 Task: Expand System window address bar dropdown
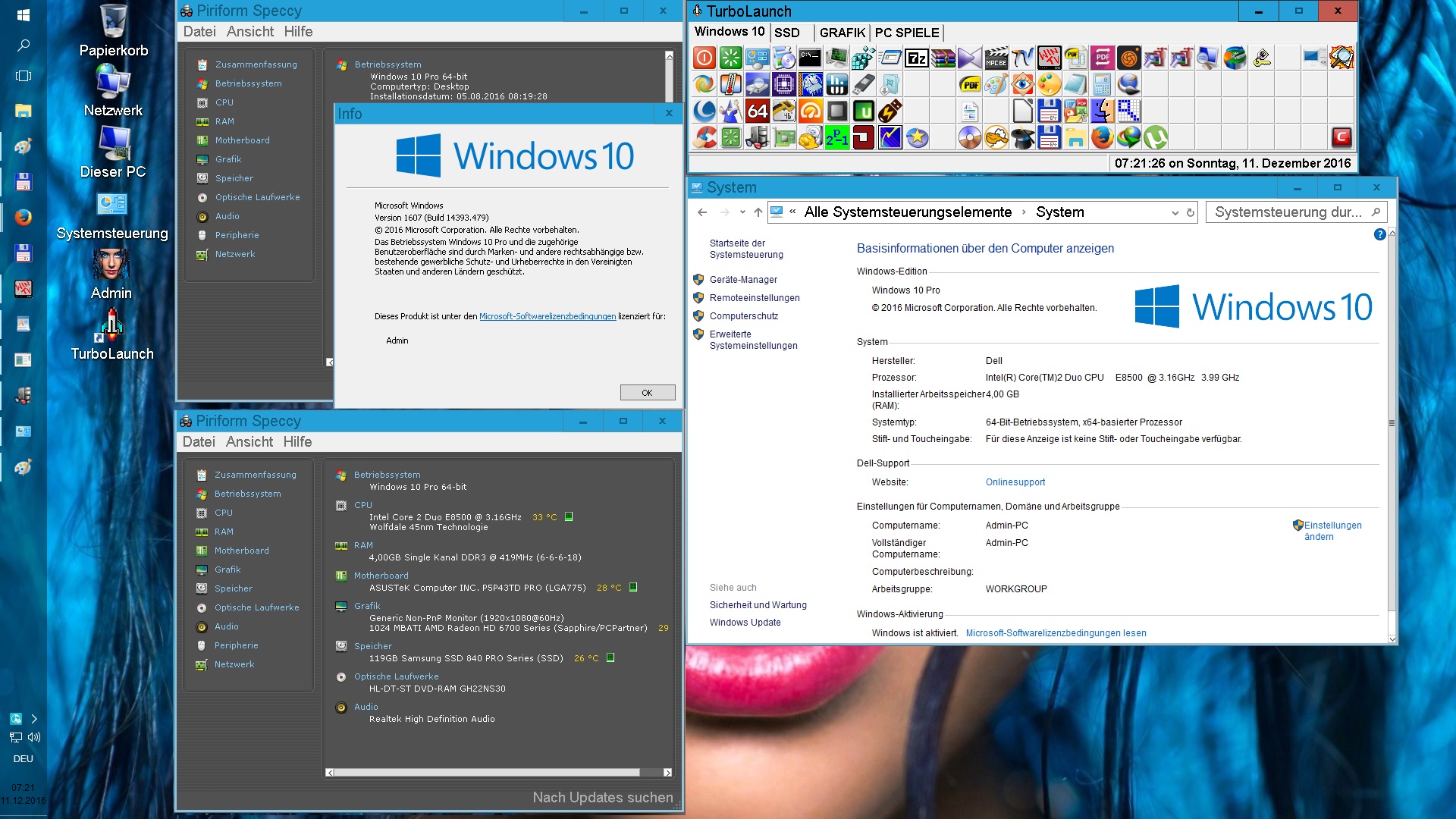[1175, 213]
